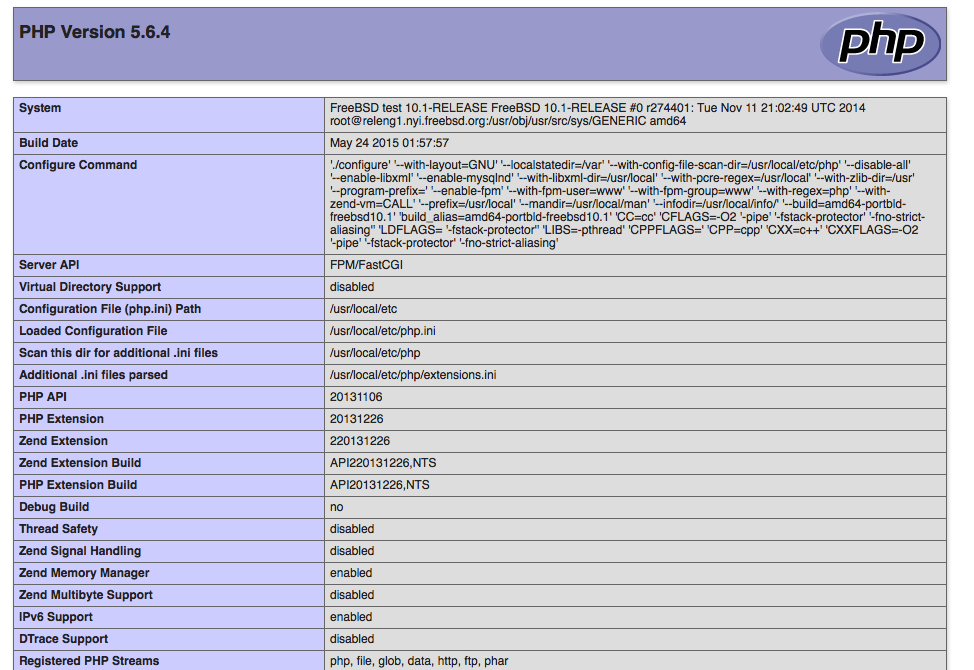Click 'Zend Multibyte Support' label
Viewport: 974px width, 670px height.
tap(86, 595)
